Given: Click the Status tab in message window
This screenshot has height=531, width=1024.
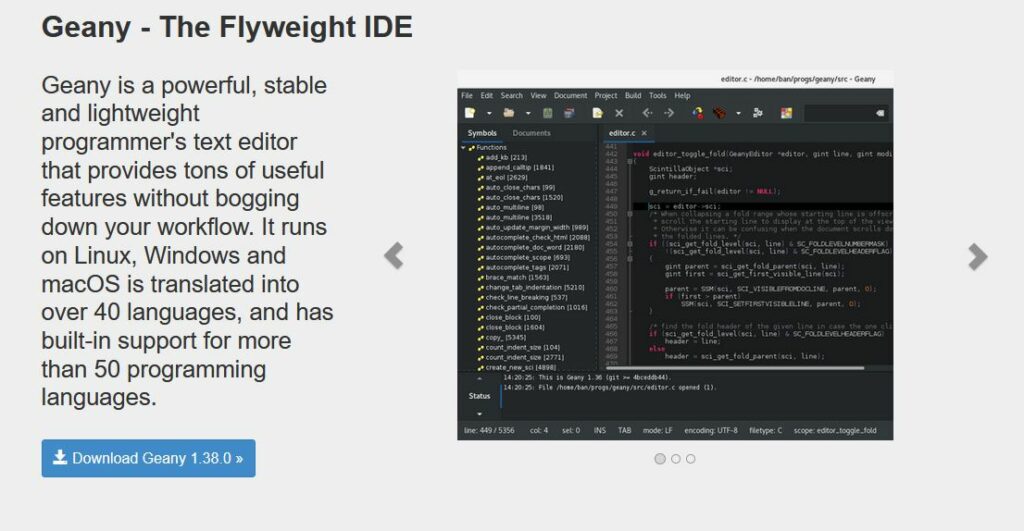Looking at the screenshot, I should click(x=479, y=396).
